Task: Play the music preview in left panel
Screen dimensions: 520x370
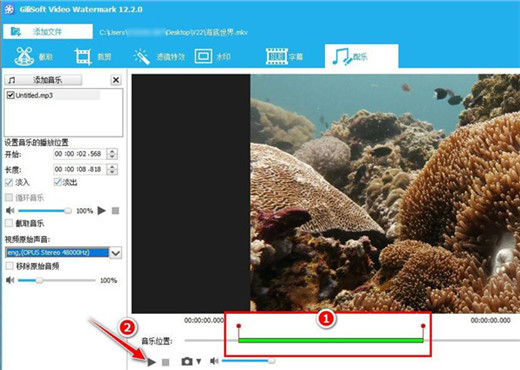Action: (x=101, y=211)
